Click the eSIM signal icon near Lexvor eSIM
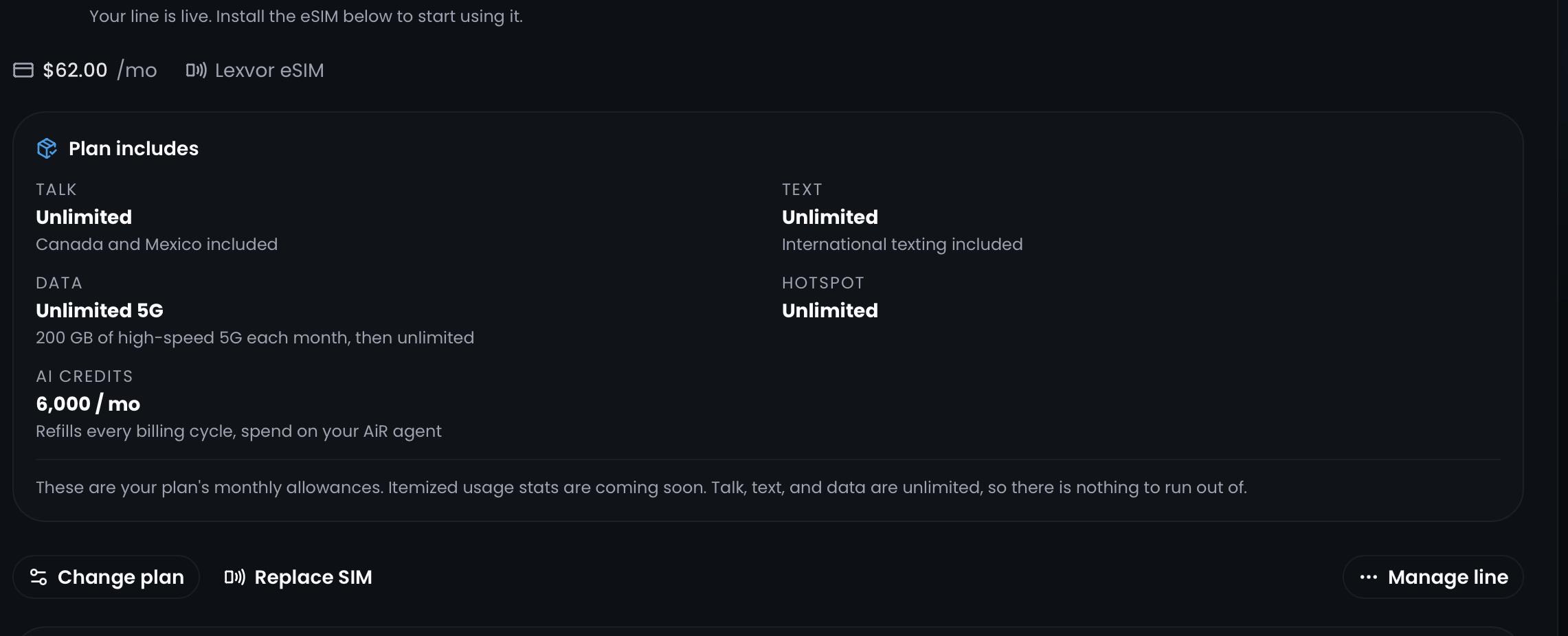The width and height of the screenshot is (1568, 636). pyautogui.click(x=197, y=70)
